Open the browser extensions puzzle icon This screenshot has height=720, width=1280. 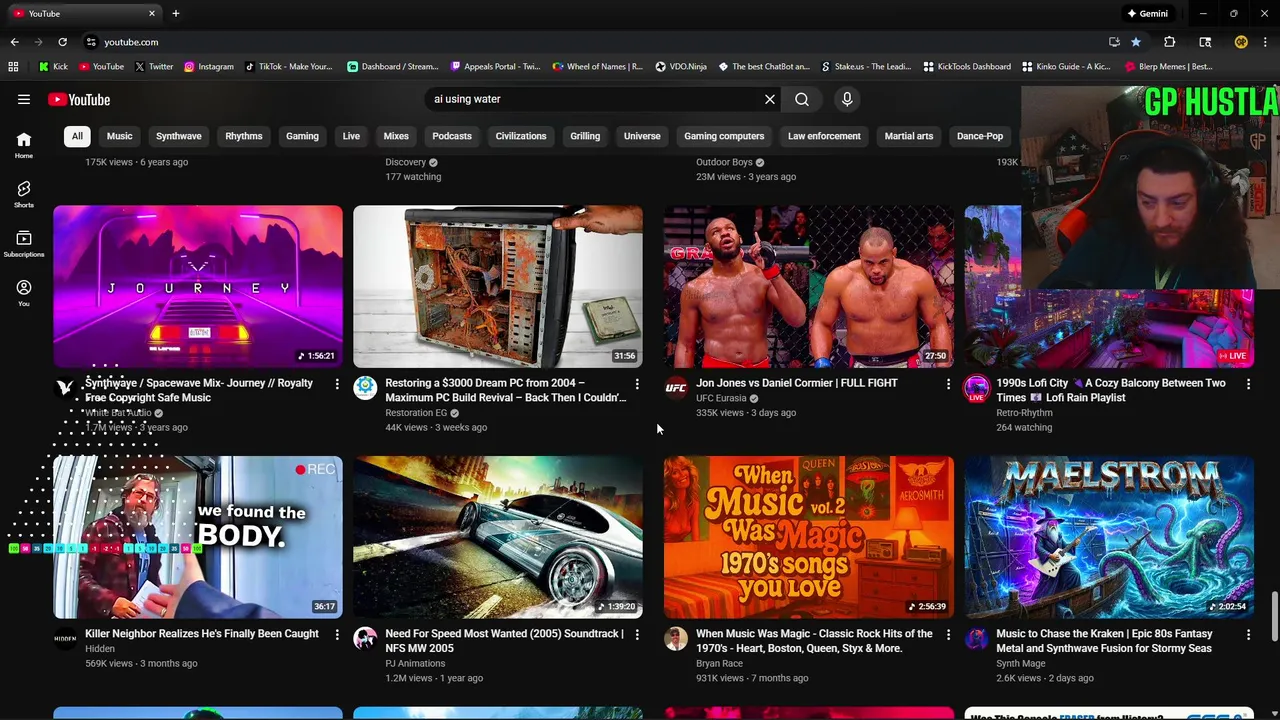click(x=1169, y=42)
